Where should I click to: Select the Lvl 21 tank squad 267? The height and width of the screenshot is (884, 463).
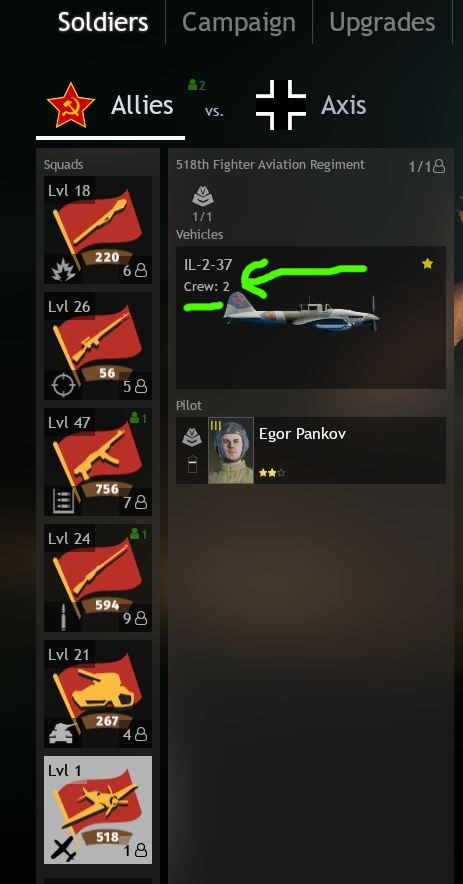(x=98, y=693)
